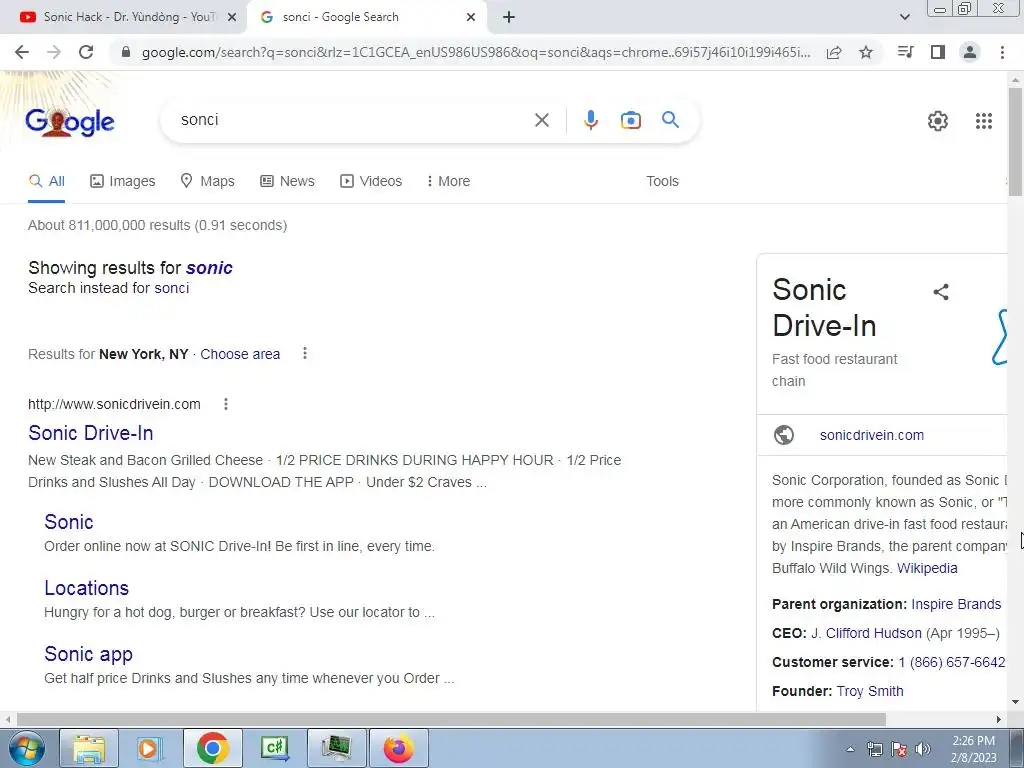Switch to Maps results
Image resolution: width=1024 pixels, height=768 pixels.
coord(208,181)
